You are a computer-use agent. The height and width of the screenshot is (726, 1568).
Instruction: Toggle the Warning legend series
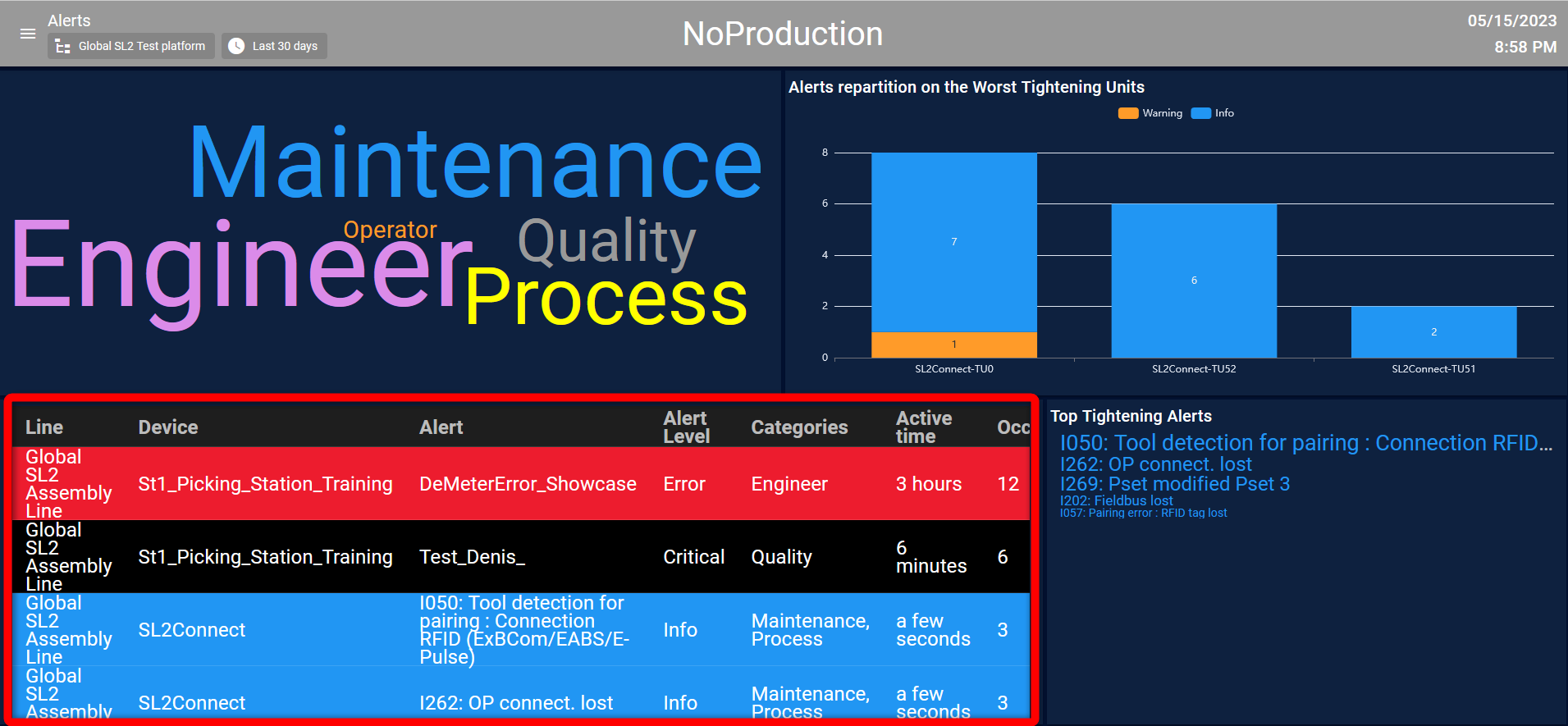pyautogui.click(x=1150, y=113)
